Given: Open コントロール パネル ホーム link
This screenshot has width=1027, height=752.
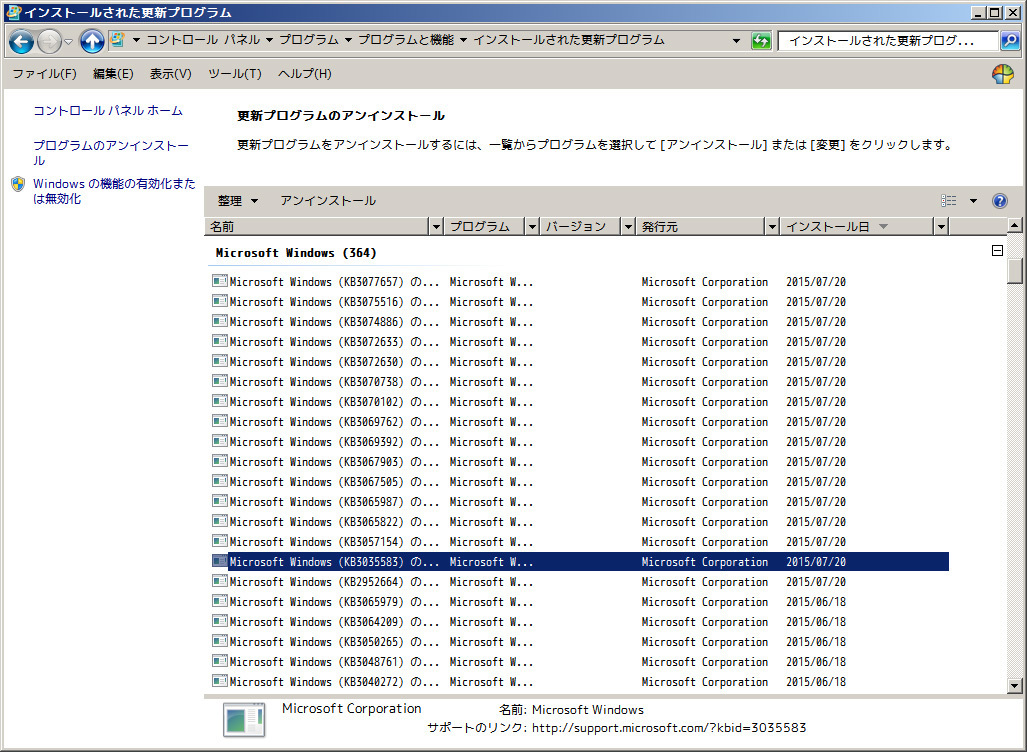Looking at the screenshot, I should pos(108,111).
